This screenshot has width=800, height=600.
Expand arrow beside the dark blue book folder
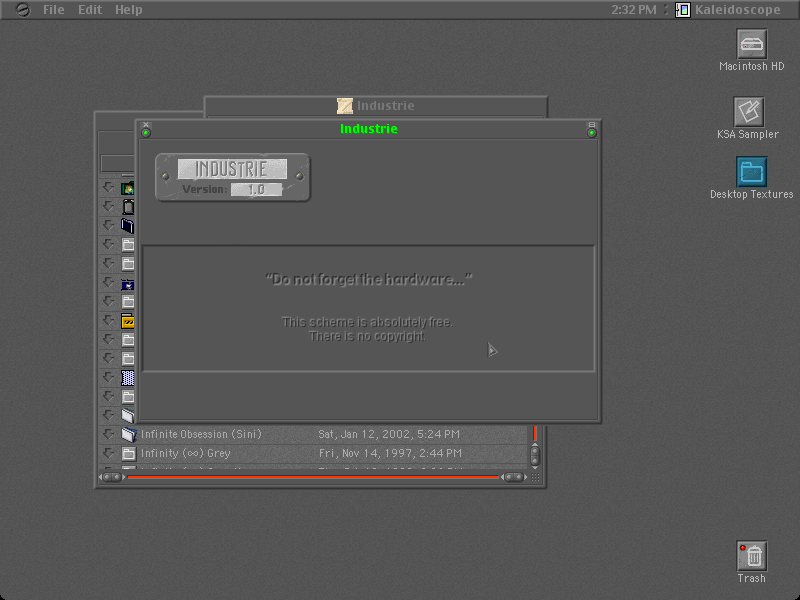108,225
